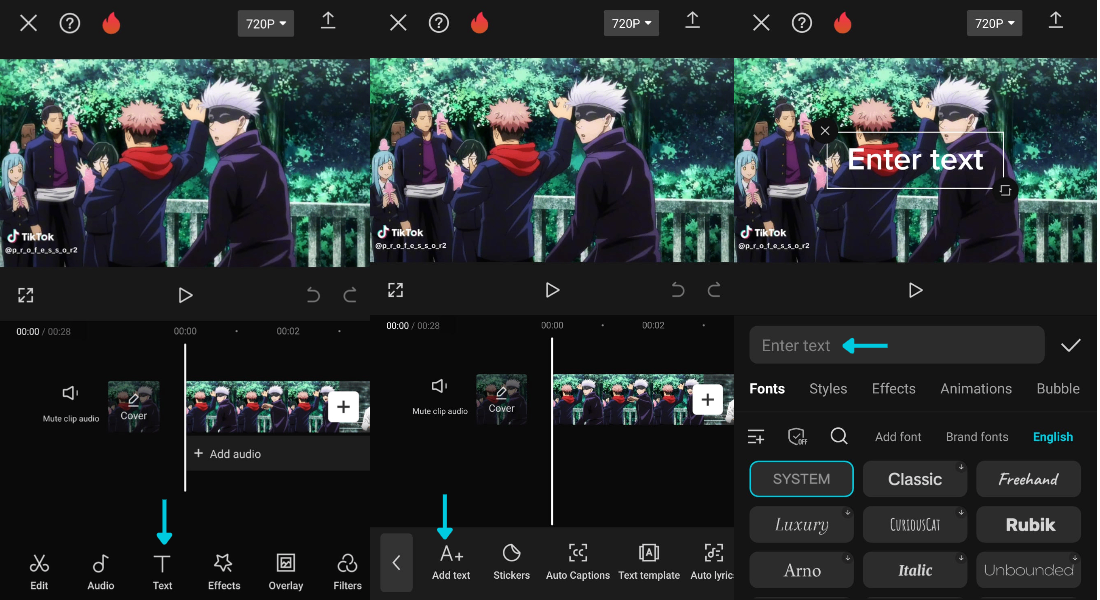Open Stickers in middle panel
The height and width of the screenshot is (600, 1100).
click(511, 562)
